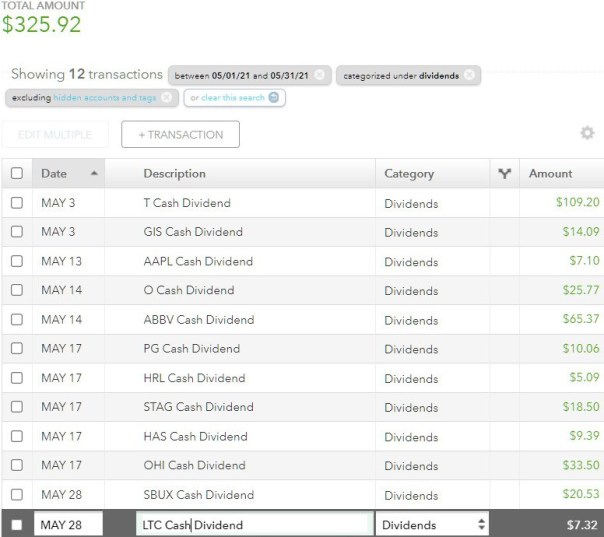Check the T Cash Dividend row
Image resolution: width=604 pixels, height=537 pixels.
point(17,203)
